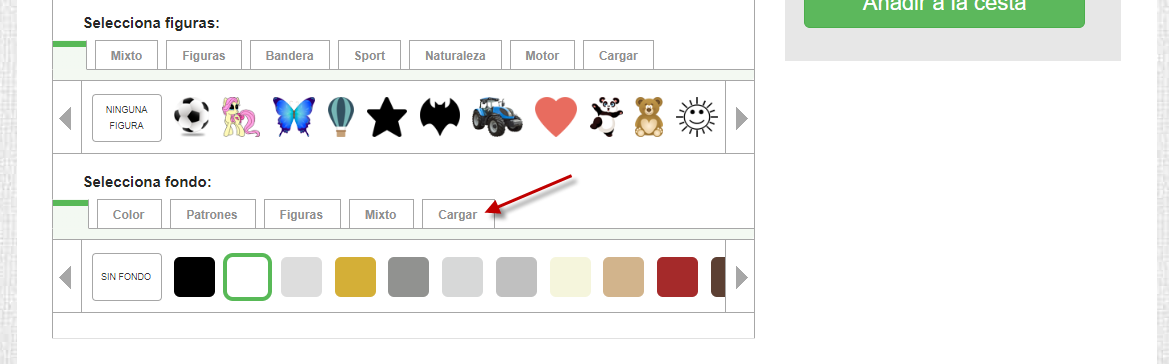Pick the smiling sun figure

coord(697,117)
